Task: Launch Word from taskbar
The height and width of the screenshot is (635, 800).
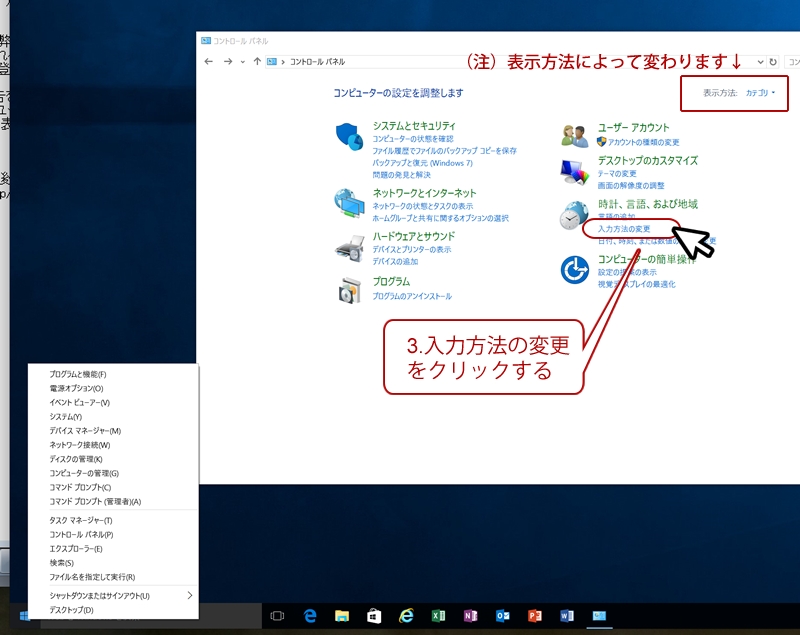Action: tap(567, 616)
